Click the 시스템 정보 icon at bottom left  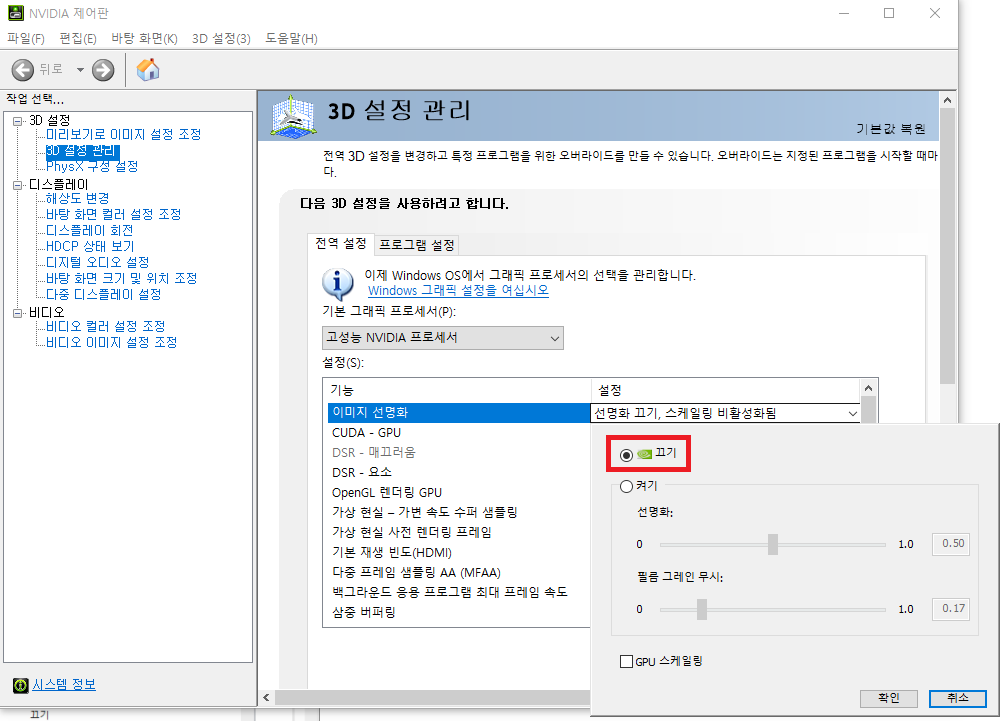[20, 685]
